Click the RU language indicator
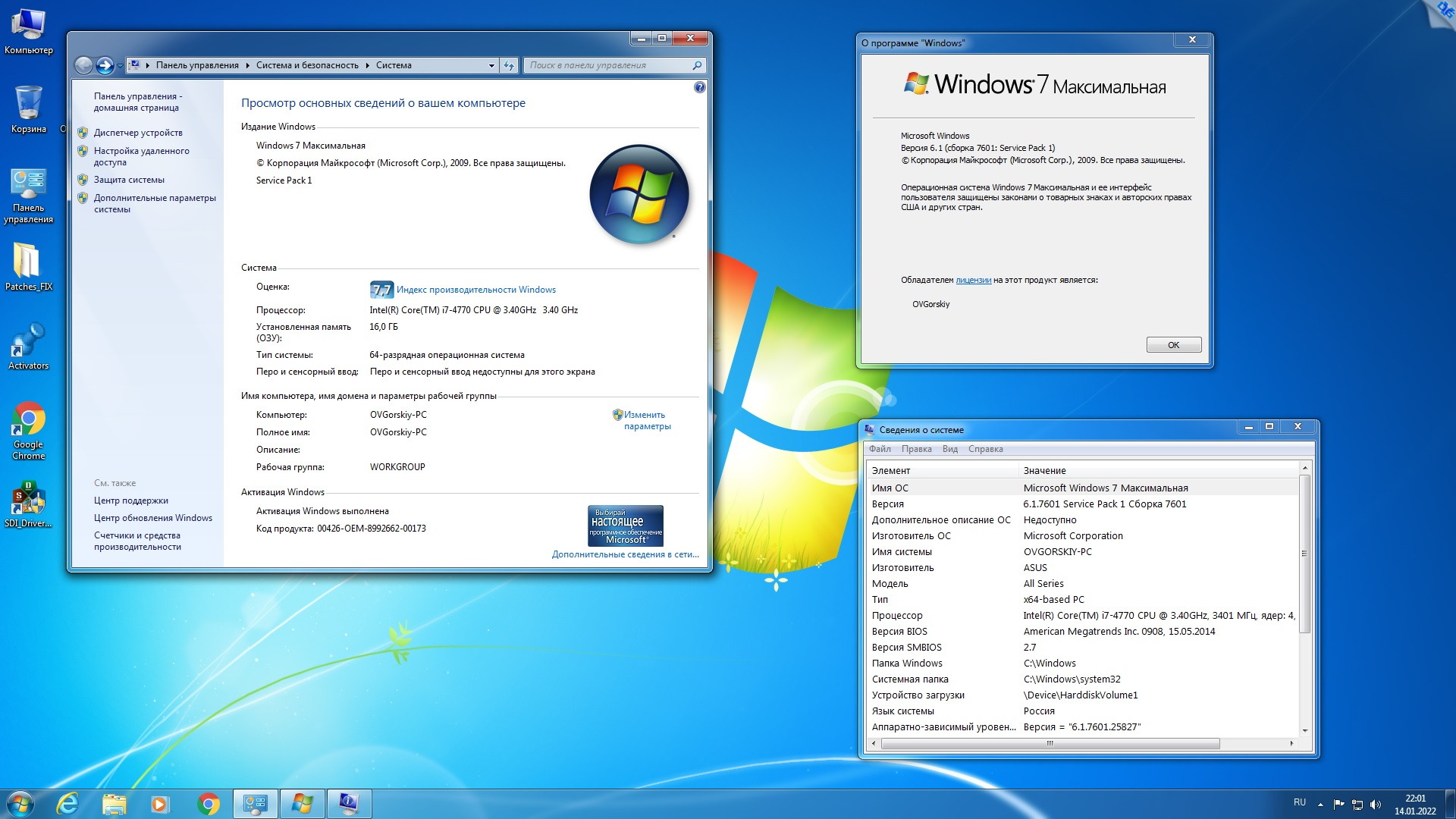Screen dimensions: 1456x819 pos(1299,802)
